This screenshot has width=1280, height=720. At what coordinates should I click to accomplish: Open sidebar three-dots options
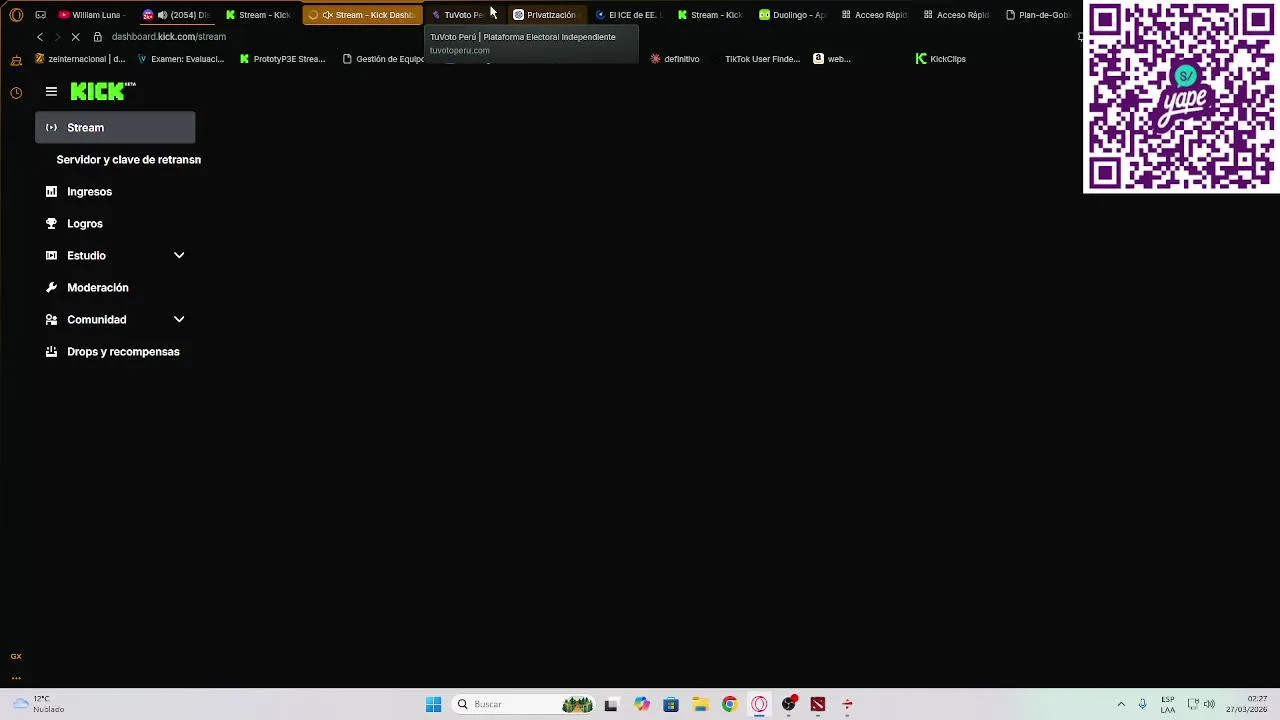tap(16, 678)
